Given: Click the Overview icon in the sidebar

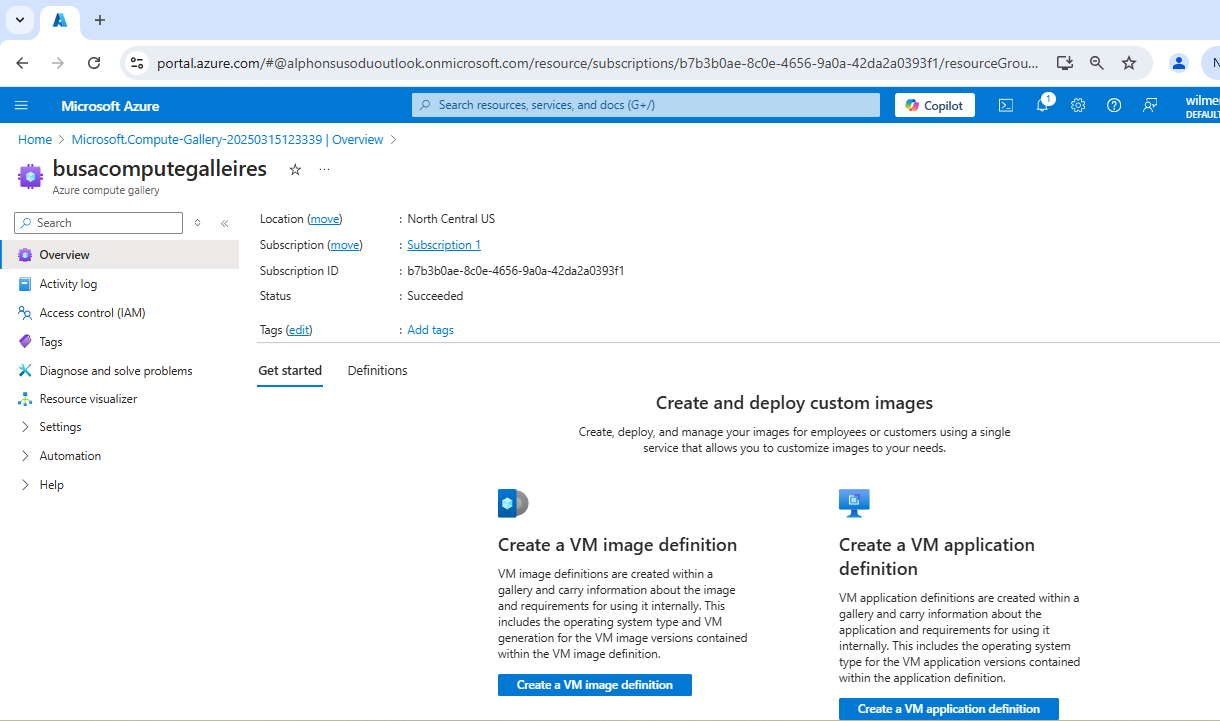Looking at the screenshot, I should click(25, 255).
